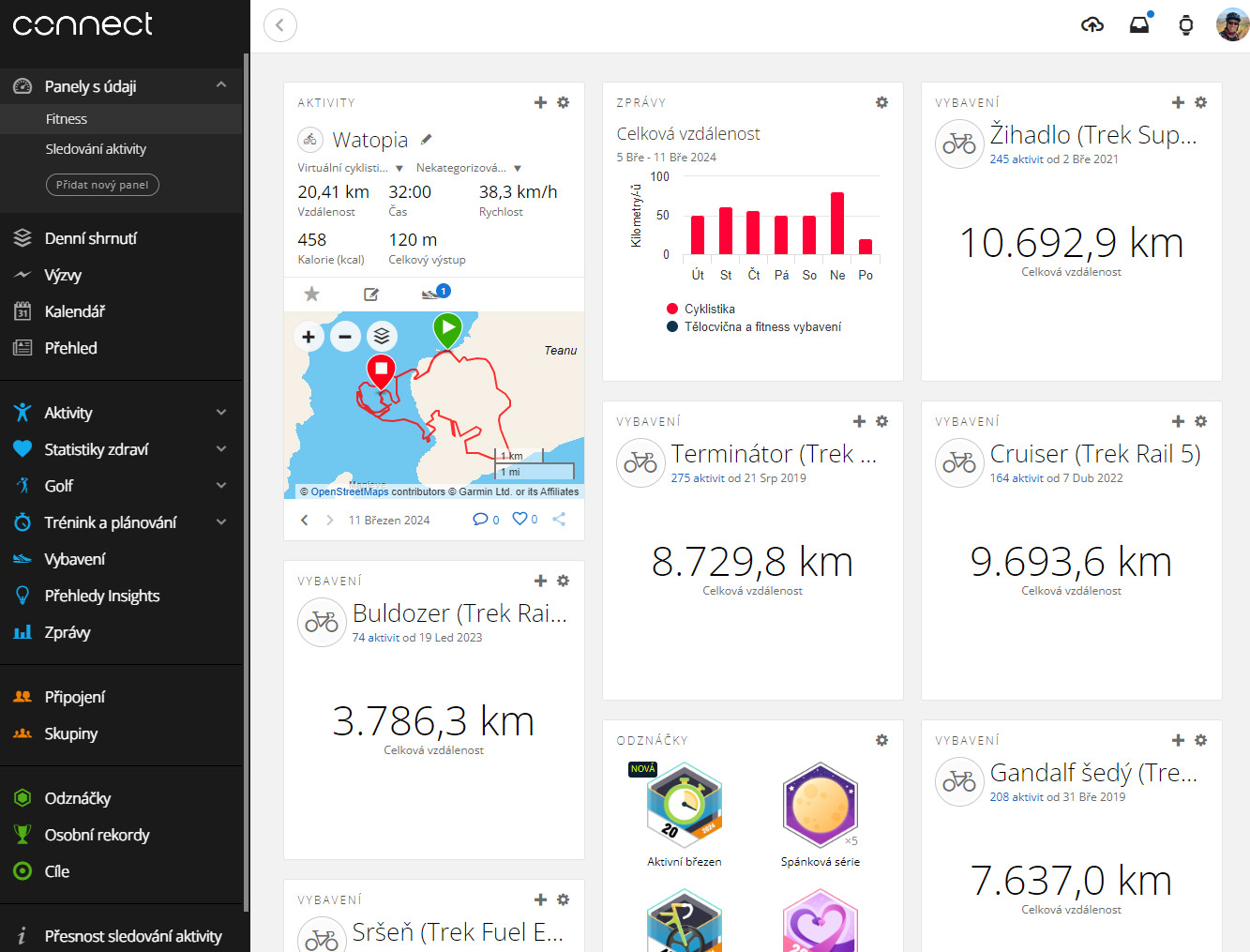Click the Aktivní březen badge

pos(685,807)
